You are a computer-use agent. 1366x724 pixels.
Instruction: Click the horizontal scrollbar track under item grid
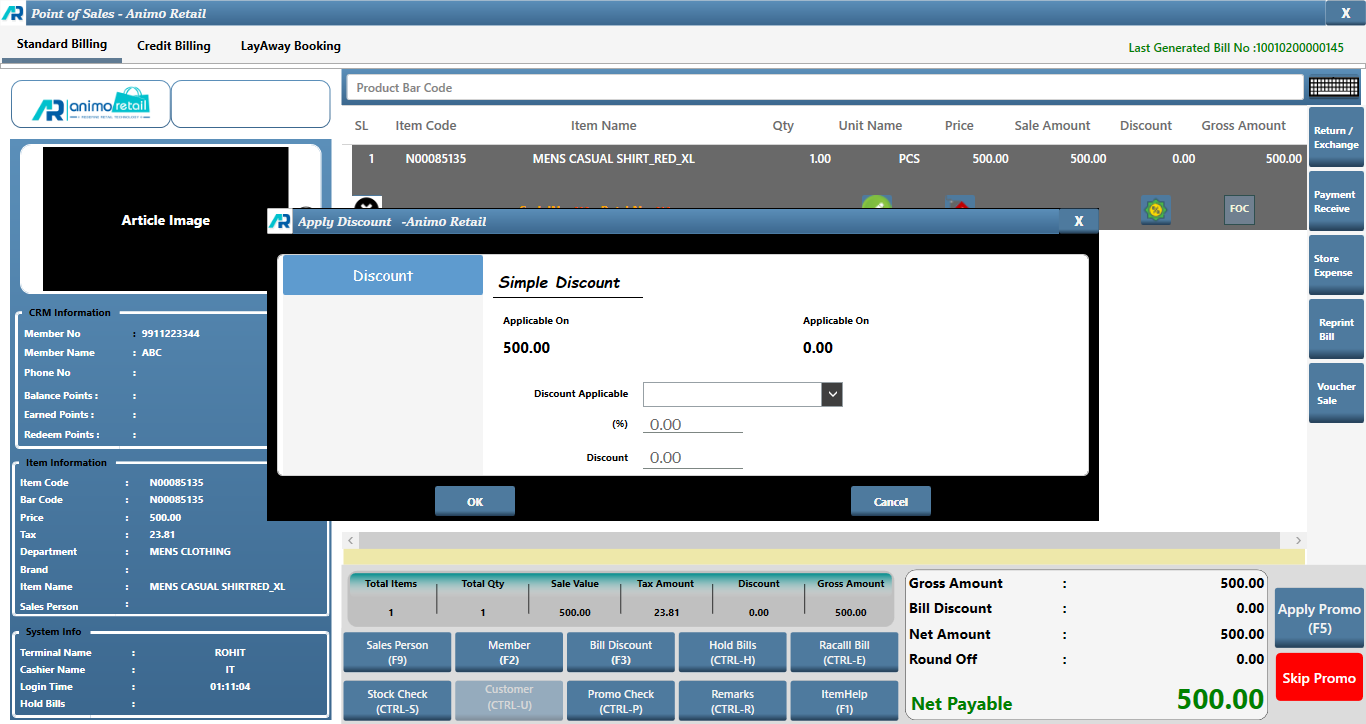820,540
